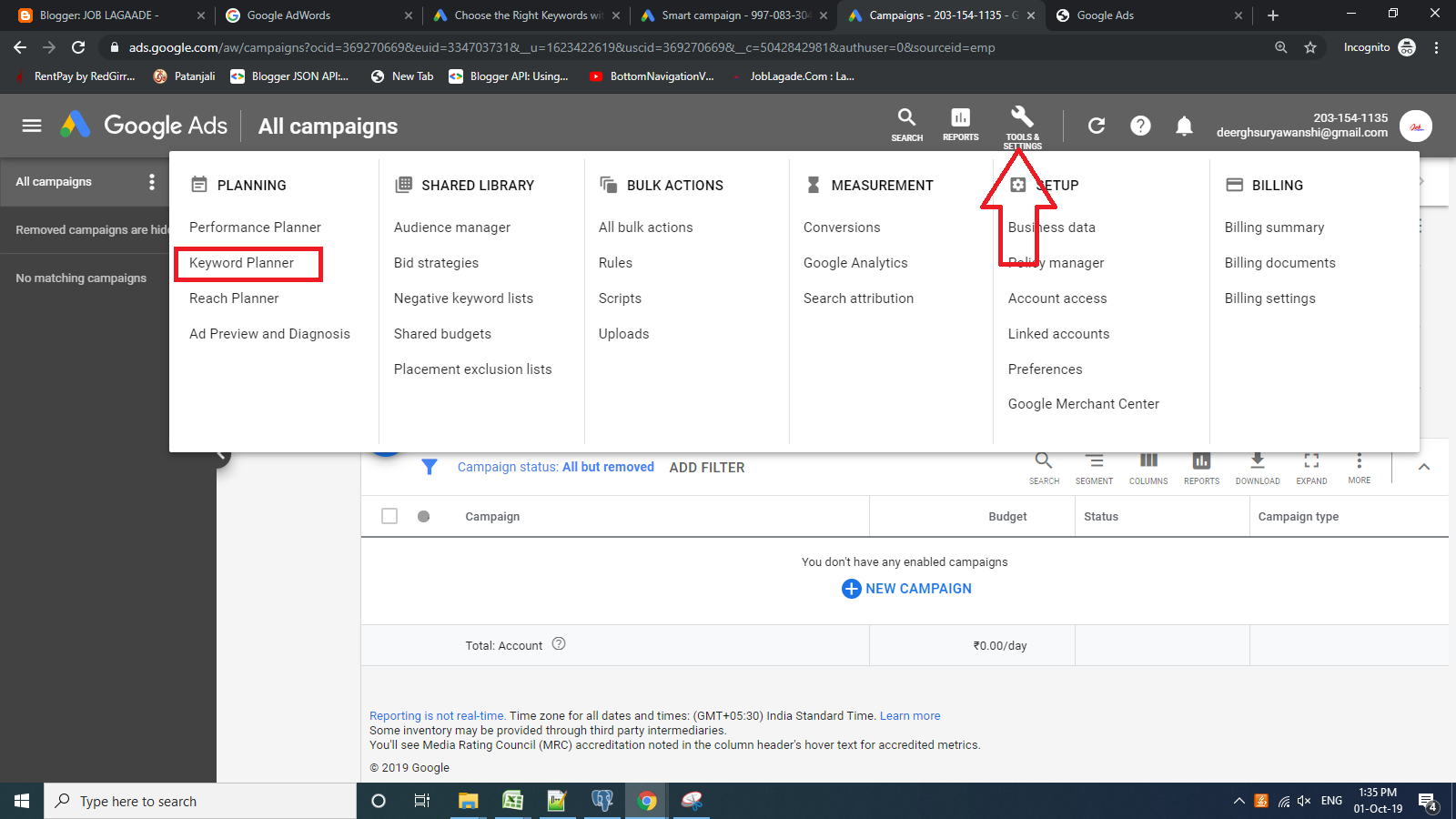Open the Campaign status: All but removed filter
This screenshot has height=819, width=1456.
click(x=556, y=467)
